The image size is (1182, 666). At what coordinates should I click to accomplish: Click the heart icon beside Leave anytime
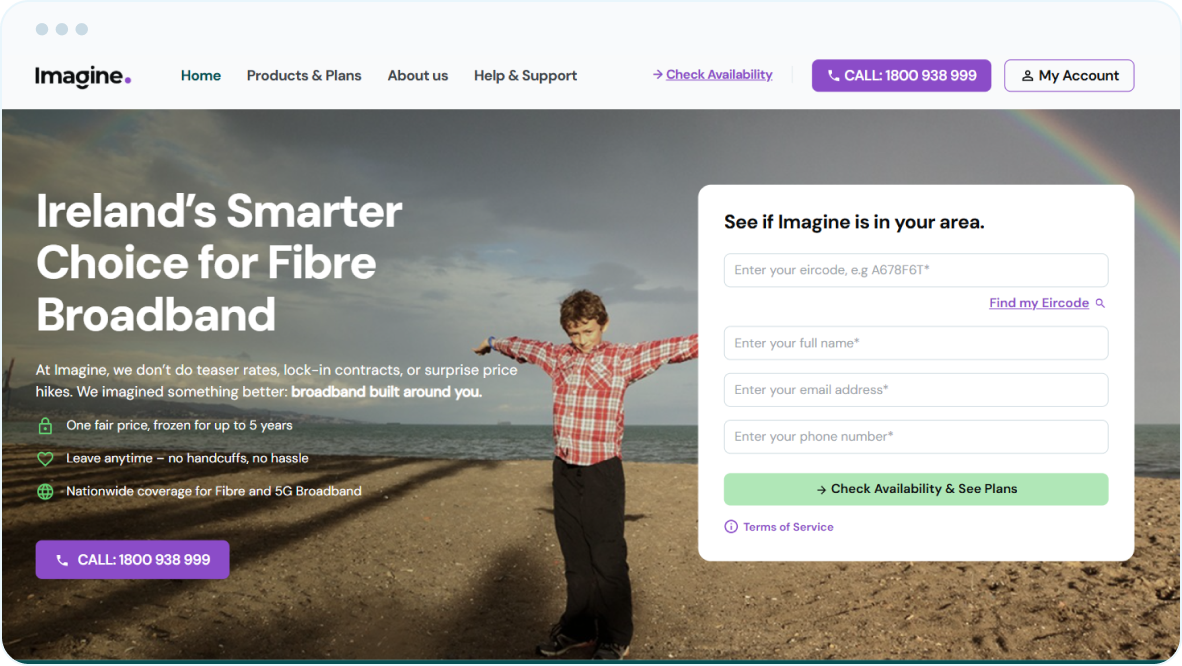(x=45, y=459)
